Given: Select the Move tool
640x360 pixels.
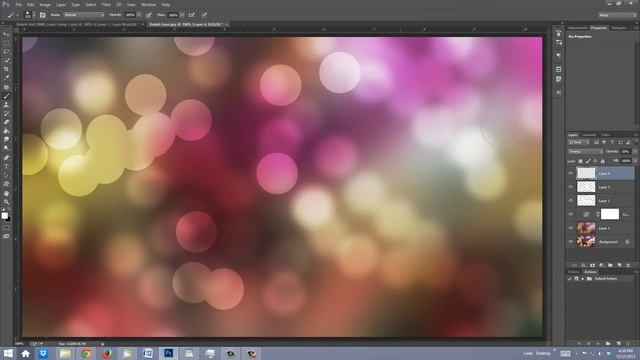Looking at the screenshot, I should point(6,34).
